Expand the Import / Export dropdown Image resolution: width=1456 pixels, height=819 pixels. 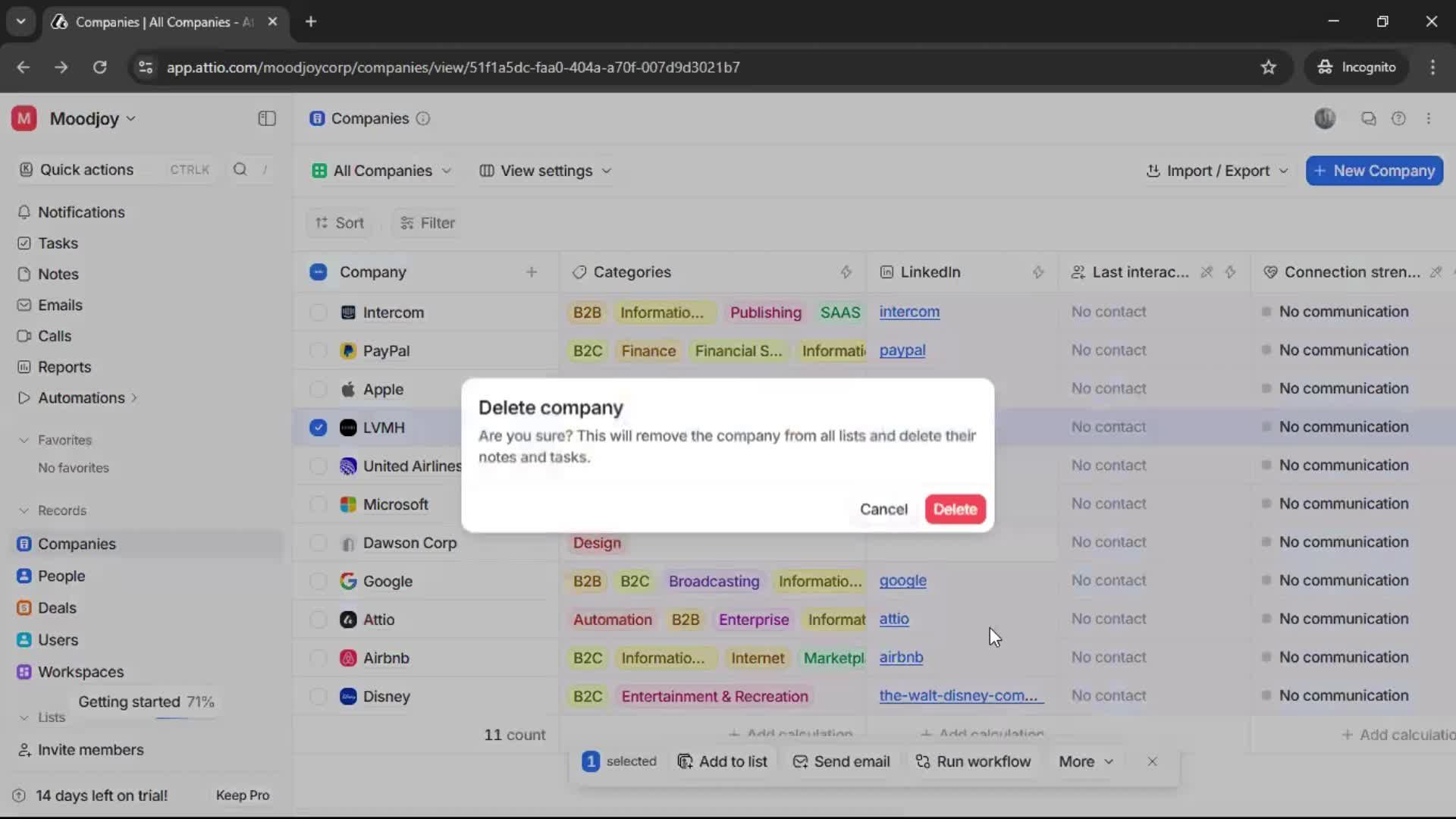(1216, 171)
